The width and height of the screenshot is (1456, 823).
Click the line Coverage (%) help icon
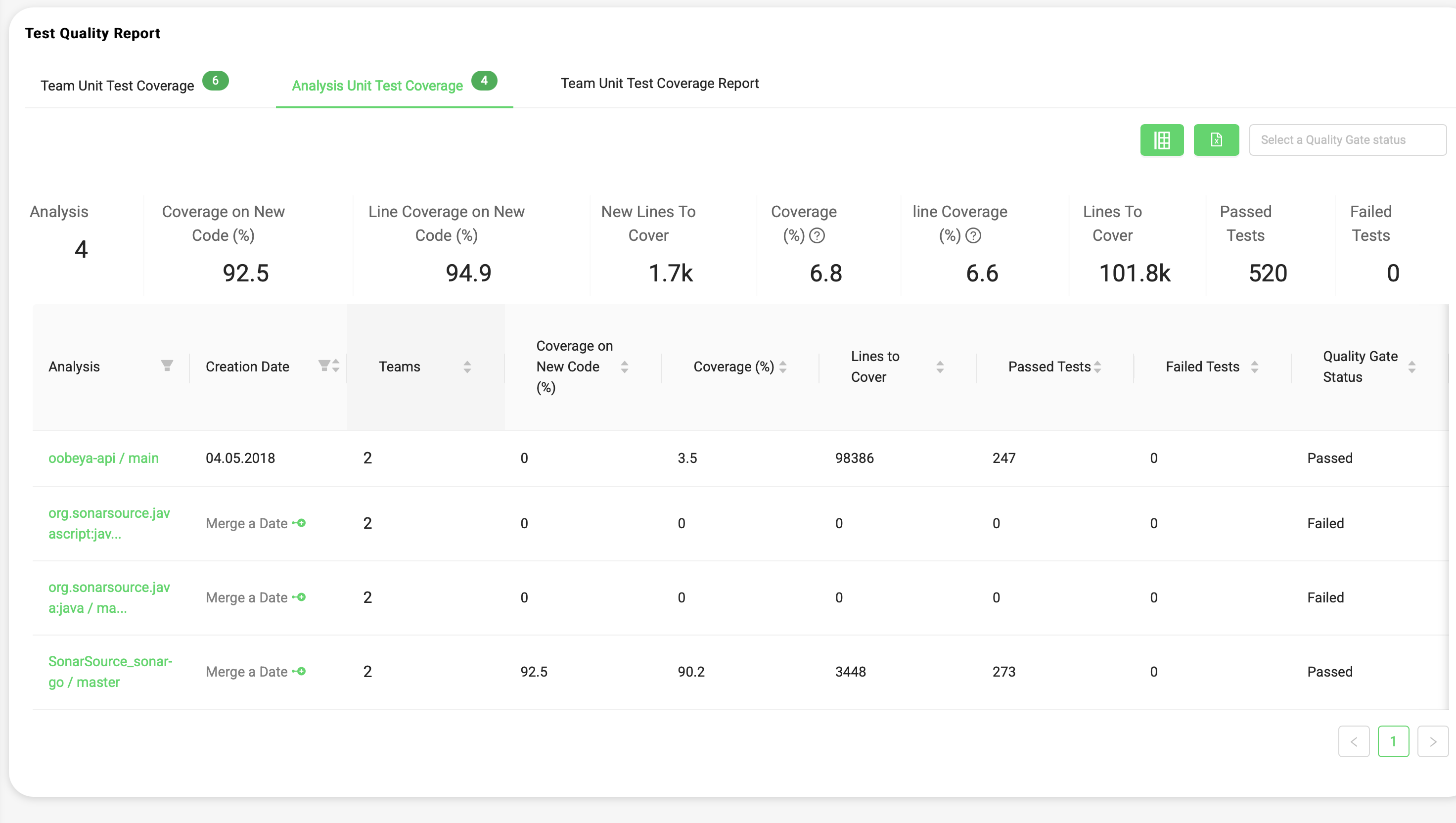tap(973, 236)
